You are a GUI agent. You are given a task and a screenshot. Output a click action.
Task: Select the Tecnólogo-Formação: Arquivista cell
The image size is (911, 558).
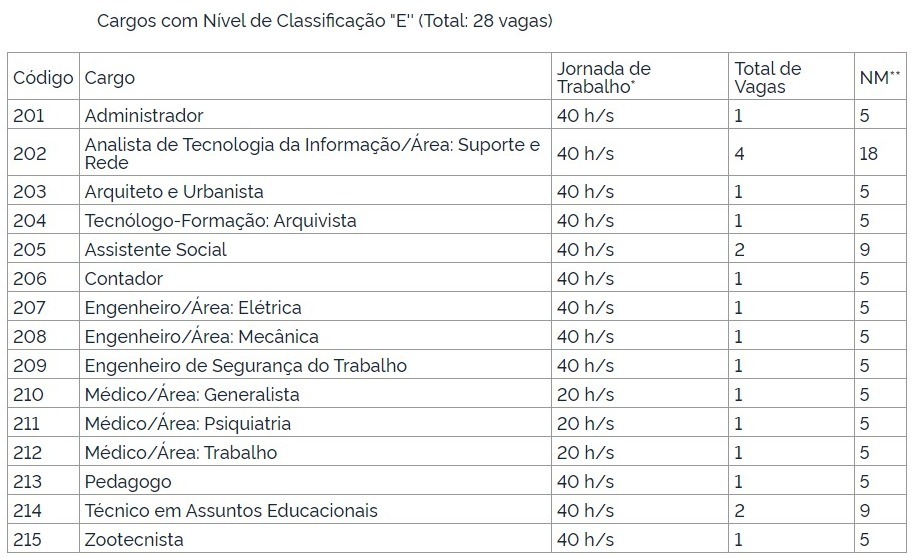pos(220,220)
